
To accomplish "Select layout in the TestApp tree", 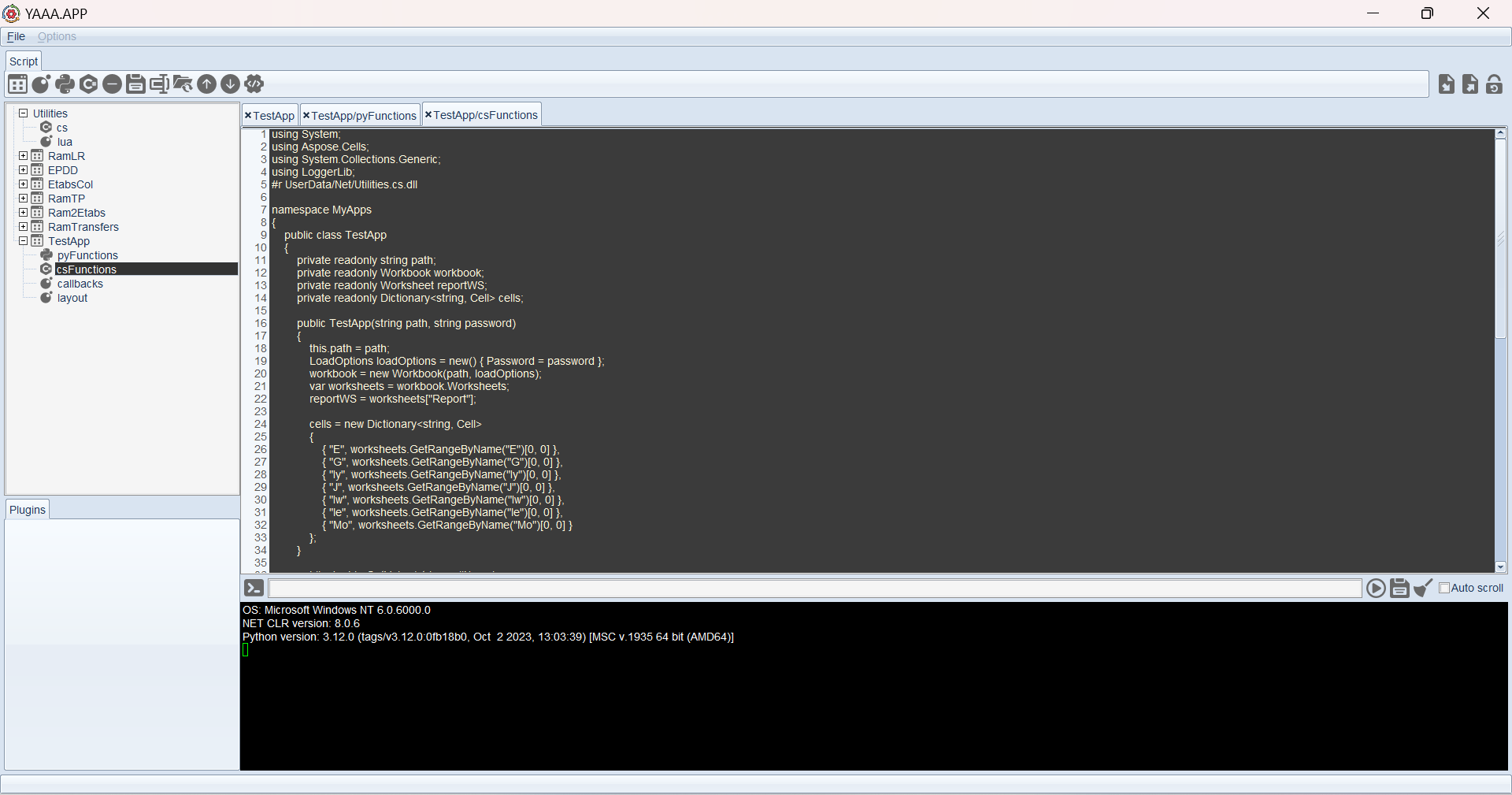I will (x=72, y=298).
